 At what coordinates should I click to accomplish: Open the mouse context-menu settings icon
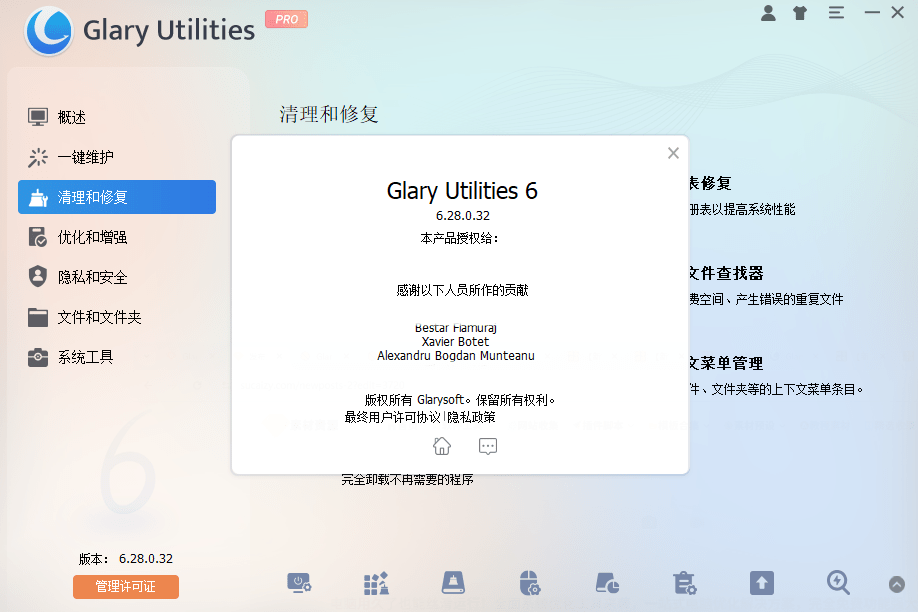530,583
